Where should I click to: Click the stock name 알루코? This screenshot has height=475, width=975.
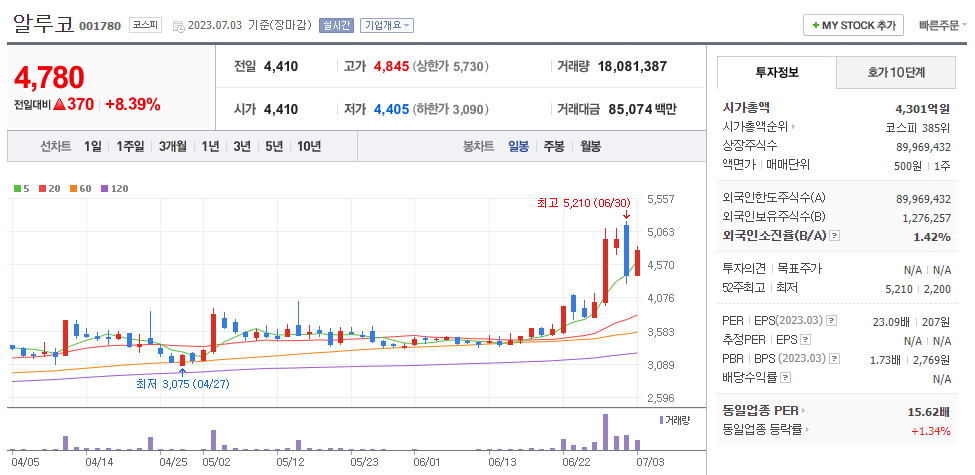(x=44, y=24)
